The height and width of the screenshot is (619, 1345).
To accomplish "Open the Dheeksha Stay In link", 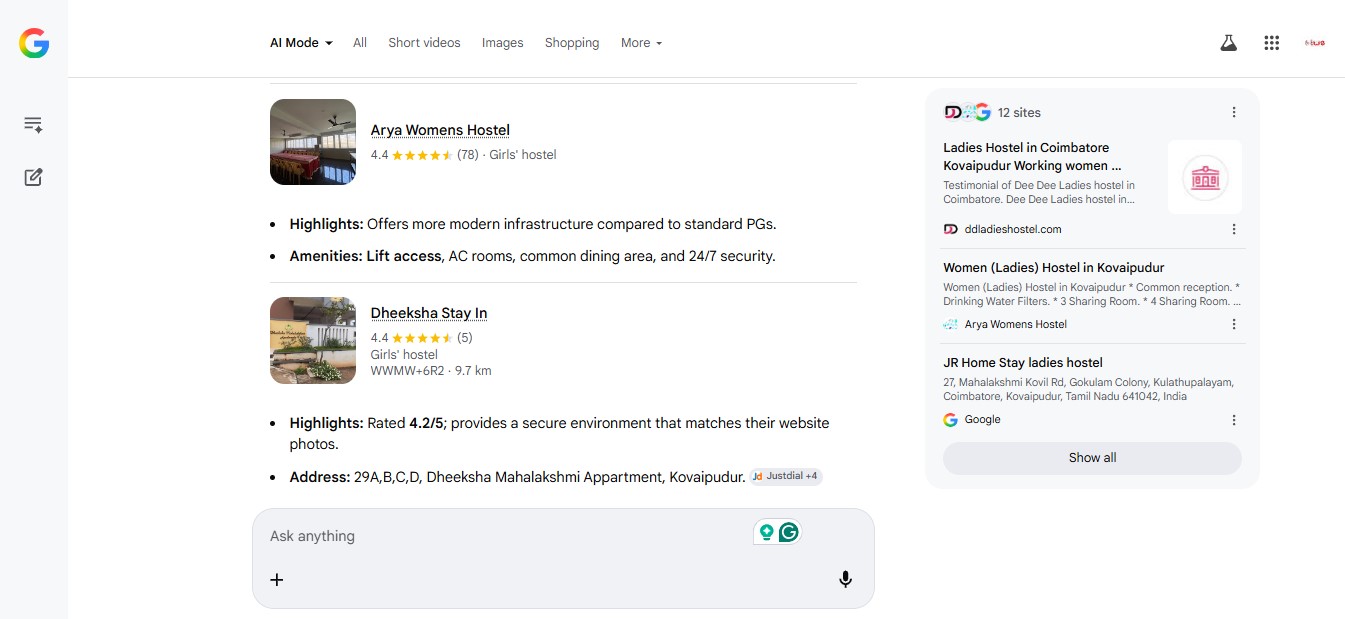I will coord(429,313).
